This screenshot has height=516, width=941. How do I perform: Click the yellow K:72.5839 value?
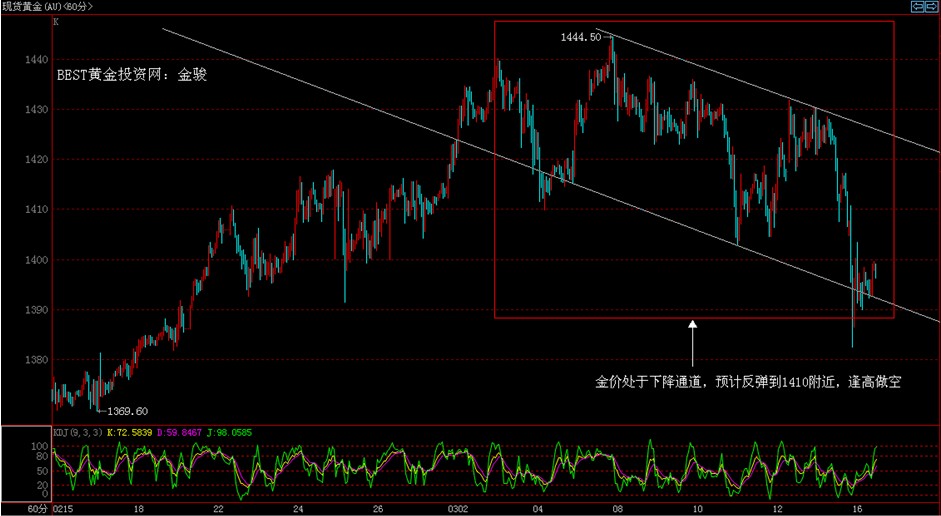pos(130,432)
